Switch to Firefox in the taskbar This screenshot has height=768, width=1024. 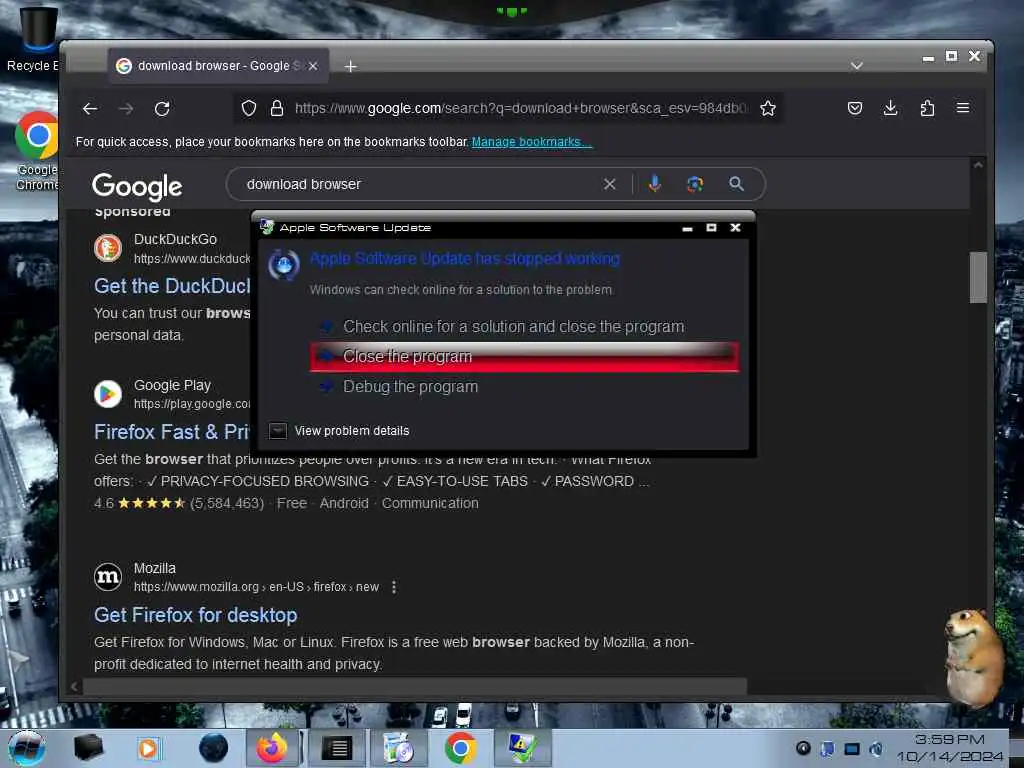coord(272,748)
